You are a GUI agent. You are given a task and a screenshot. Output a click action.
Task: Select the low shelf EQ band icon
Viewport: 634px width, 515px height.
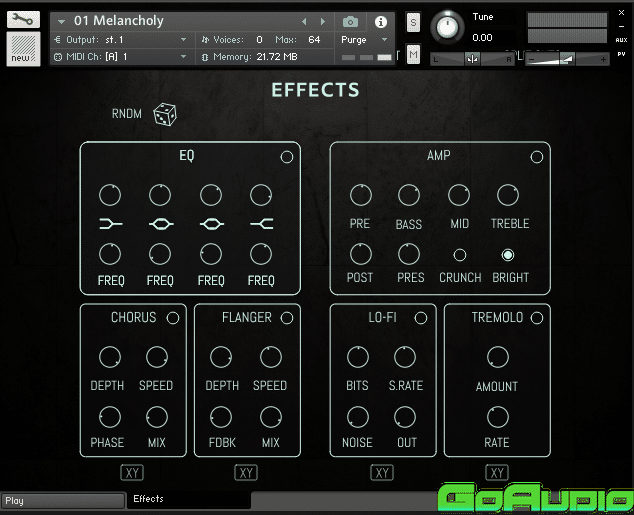(111, 224)
